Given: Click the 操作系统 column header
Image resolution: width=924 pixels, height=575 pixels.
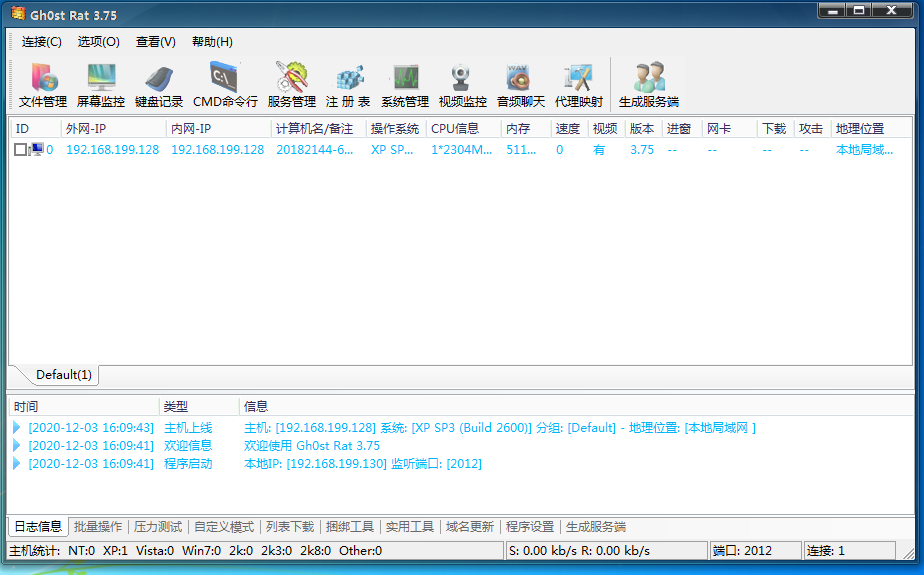Looking at the screenshot, I should (x=396, y=128).
